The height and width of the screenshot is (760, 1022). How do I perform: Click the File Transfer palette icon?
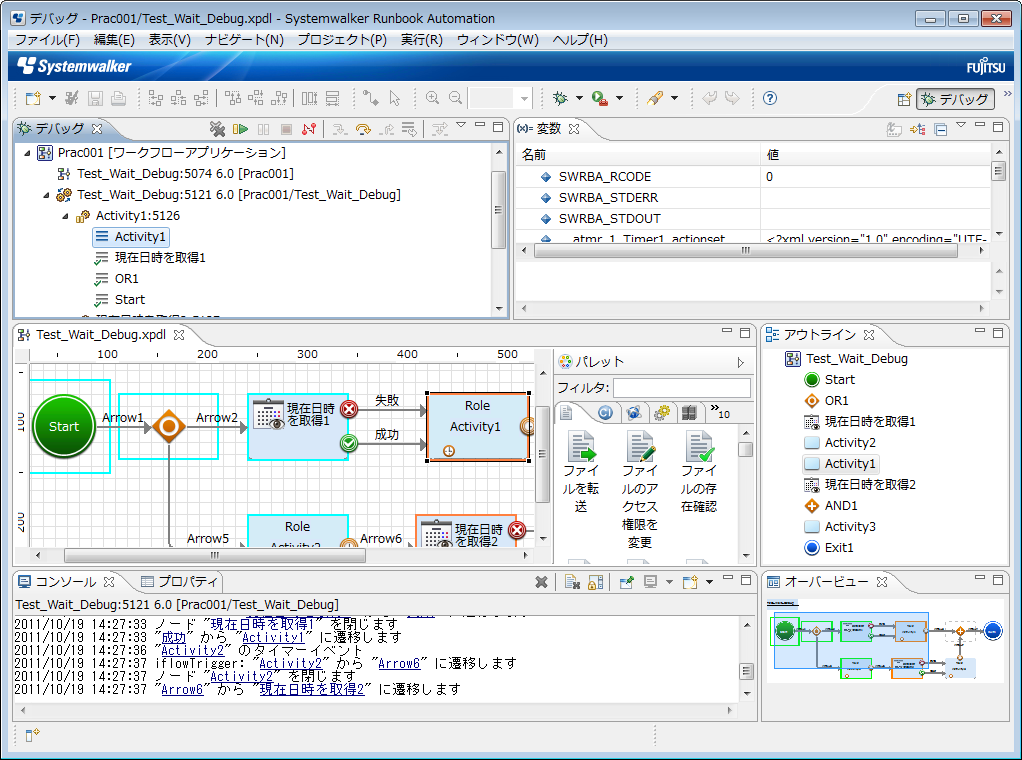[x=581, y=473]
